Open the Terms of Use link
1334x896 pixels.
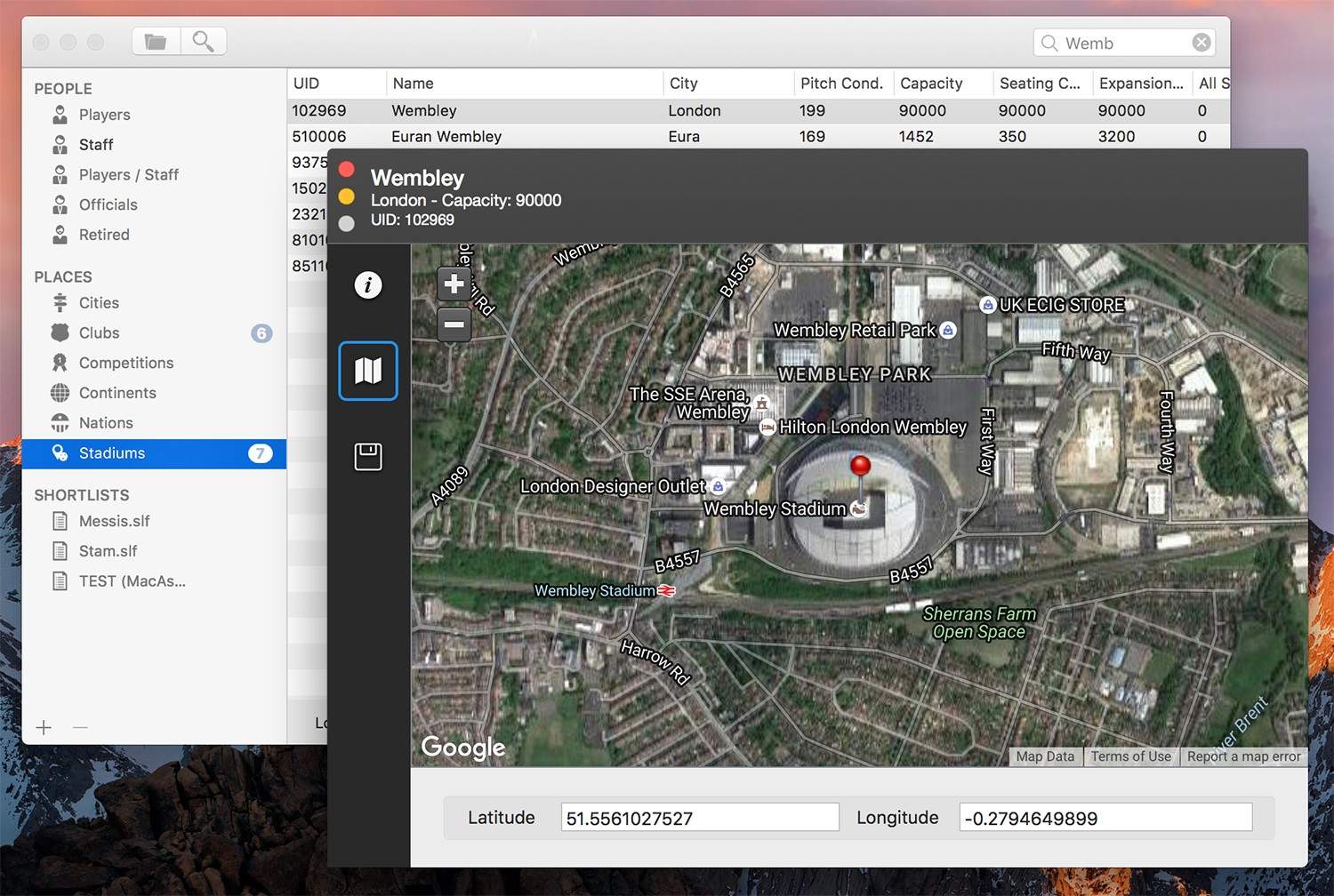(x=1130, y=756)
